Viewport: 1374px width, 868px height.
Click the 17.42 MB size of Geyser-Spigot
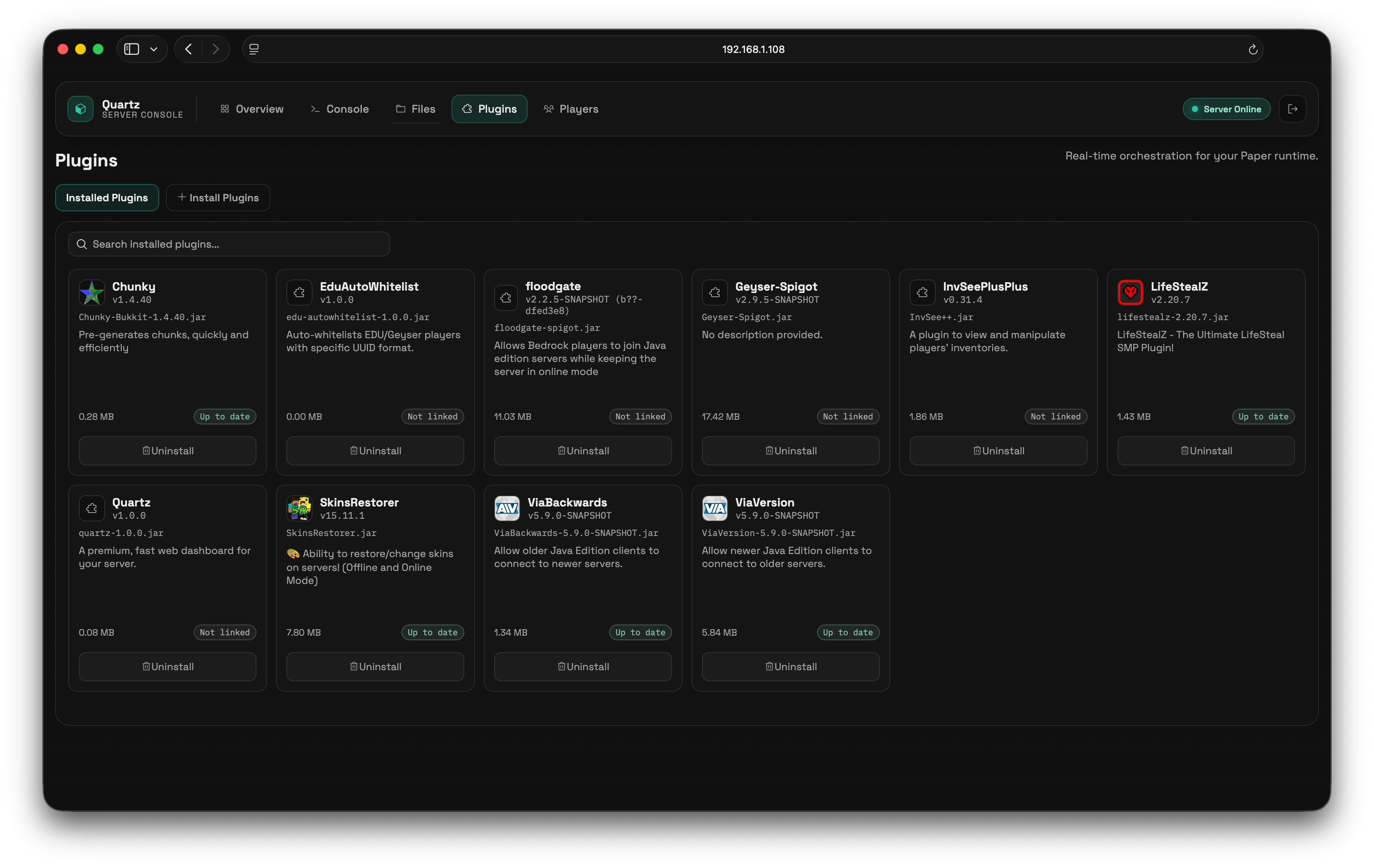[x=721, y=417]
